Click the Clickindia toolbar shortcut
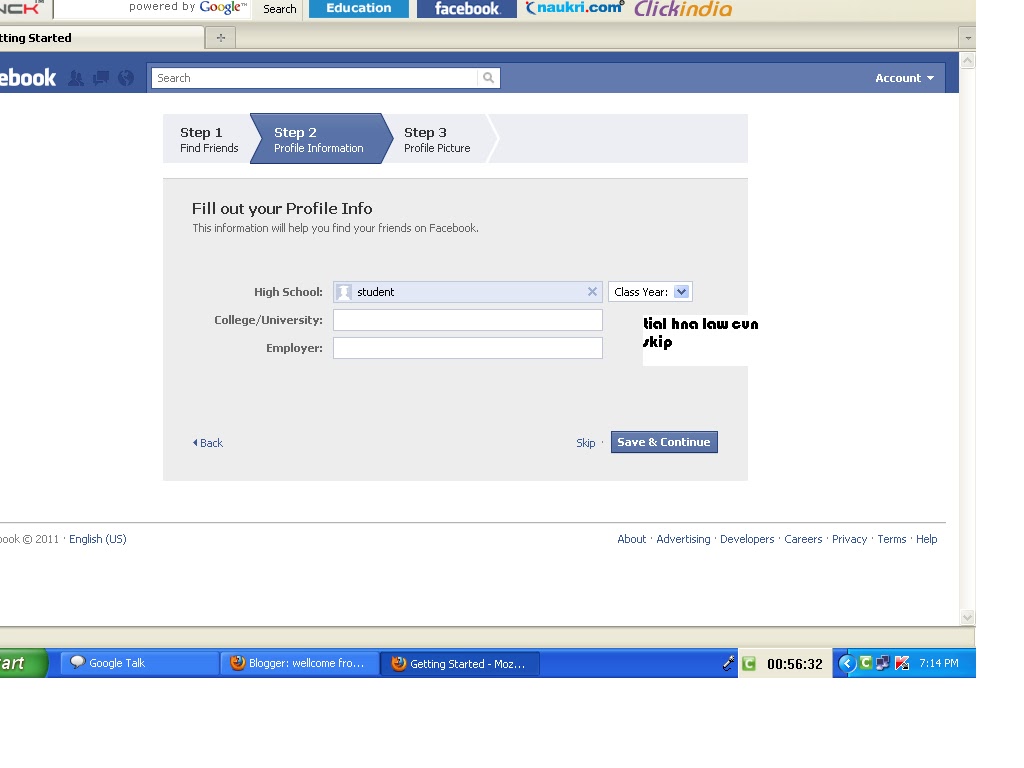 pyautogui.click(x=683, y=8)
